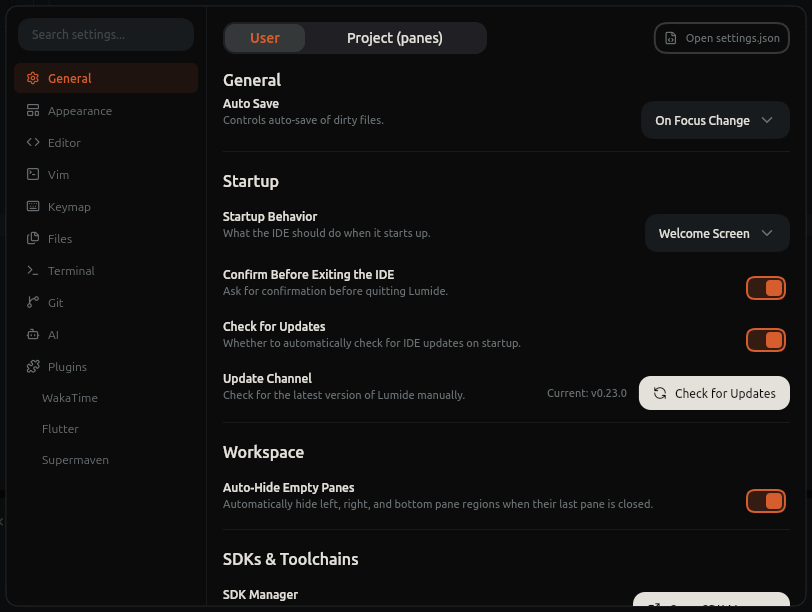Viewport: 812px width, 612px height.
Task: Click the SDK Manager label
Action: tap(260, 594)
